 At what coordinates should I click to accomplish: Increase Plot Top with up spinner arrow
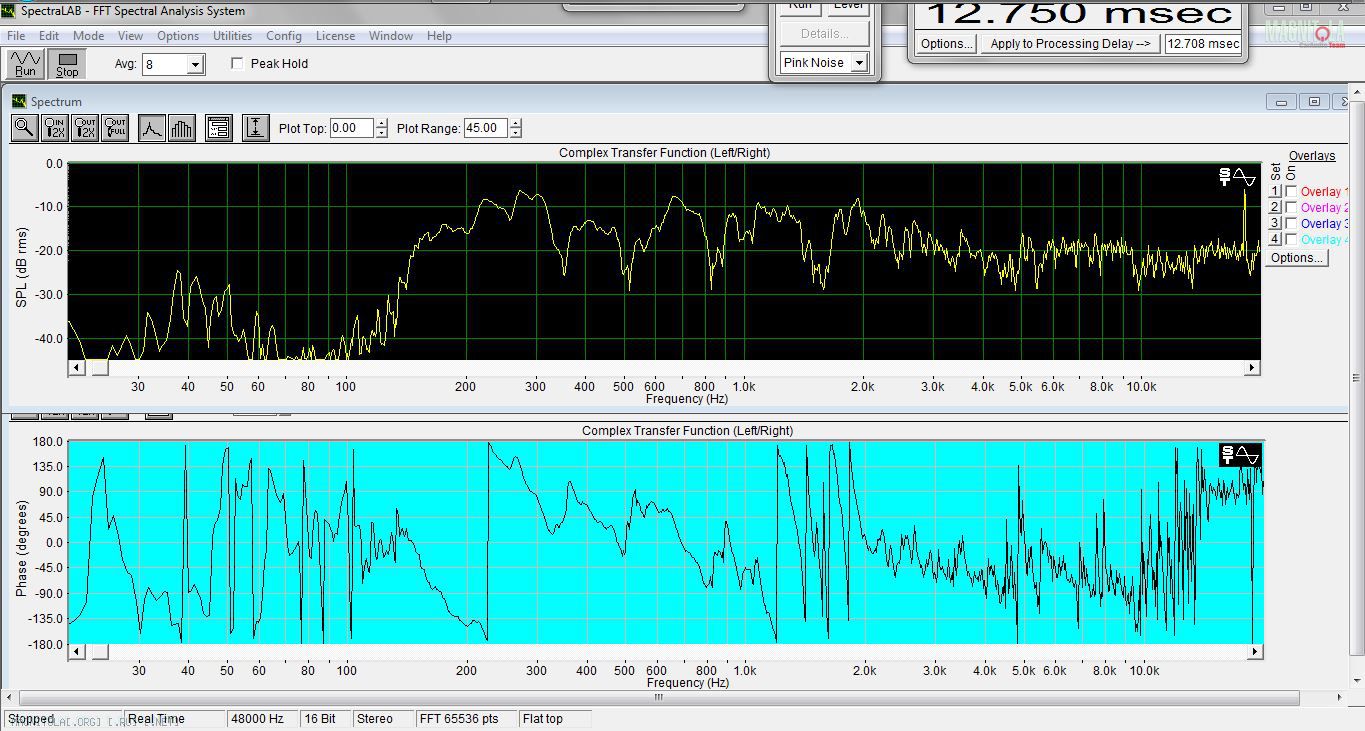pos(381,124)
